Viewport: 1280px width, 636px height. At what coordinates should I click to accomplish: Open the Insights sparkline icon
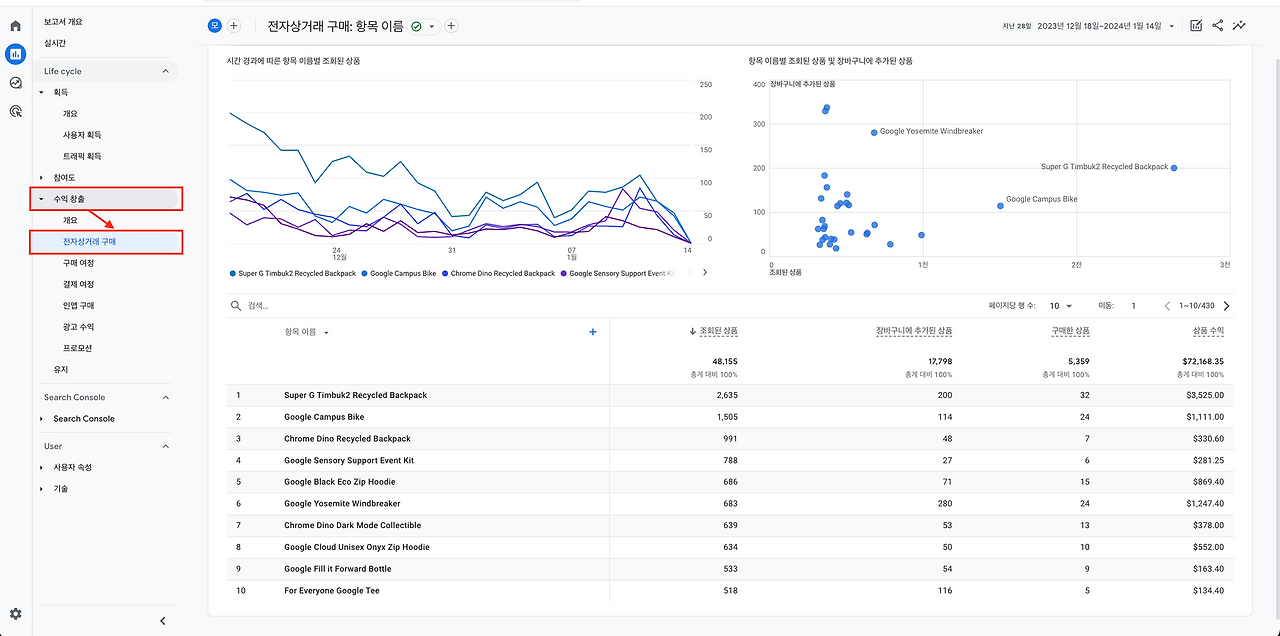[x=1240, y=25]
